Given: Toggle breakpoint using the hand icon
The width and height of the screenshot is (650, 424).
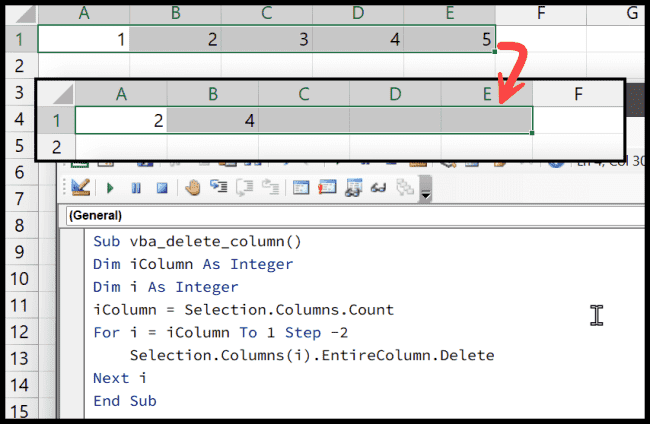Looking at the screenshot, I should (193, 187).
